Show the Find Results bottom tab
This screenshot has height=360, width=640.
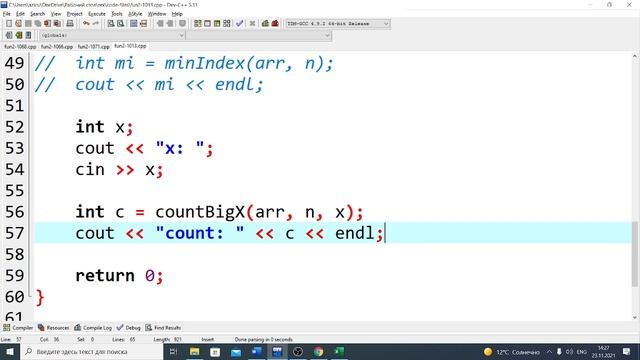(163, 328)
